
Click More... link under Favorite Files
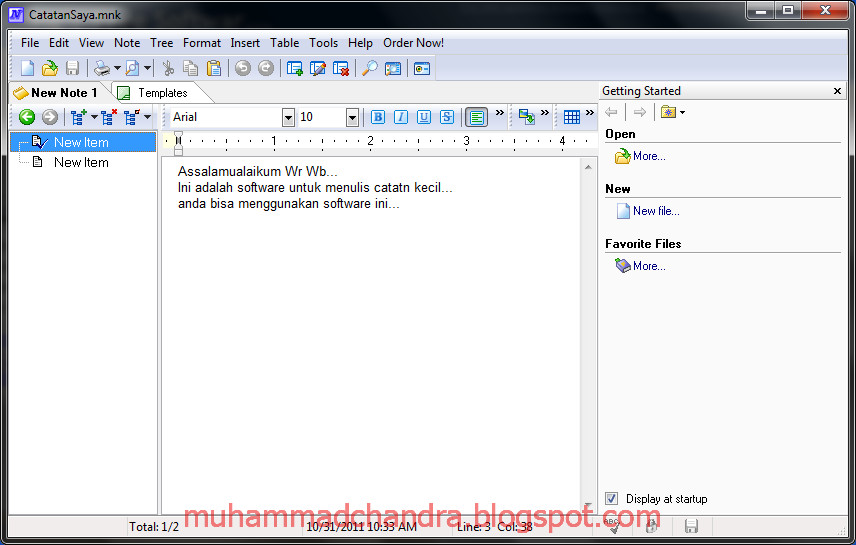tap(649, 266)
